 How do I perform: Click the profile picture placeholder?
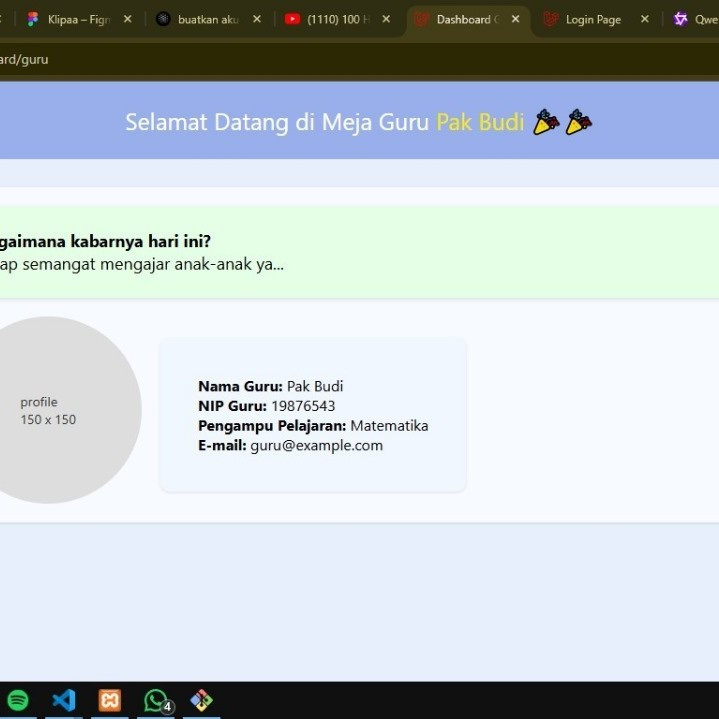point(50,409)
